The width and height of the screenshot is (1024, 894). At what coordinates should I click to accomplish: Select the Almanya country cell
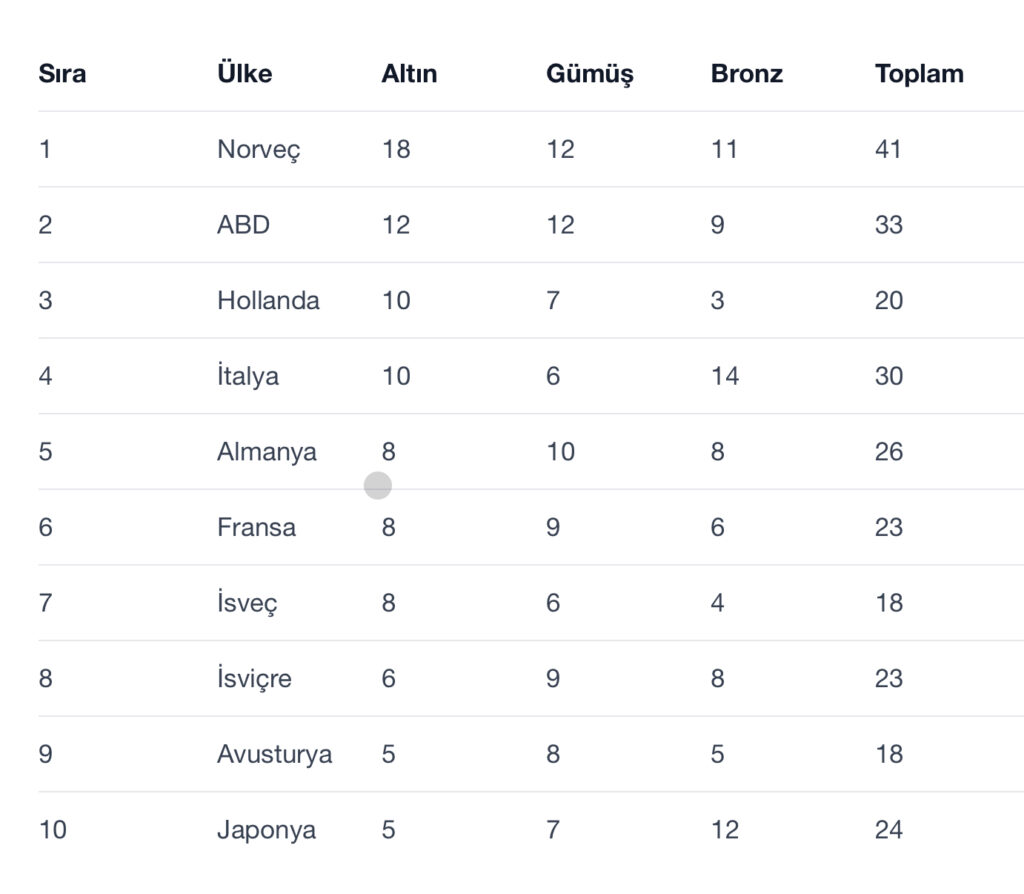point(266,452)
